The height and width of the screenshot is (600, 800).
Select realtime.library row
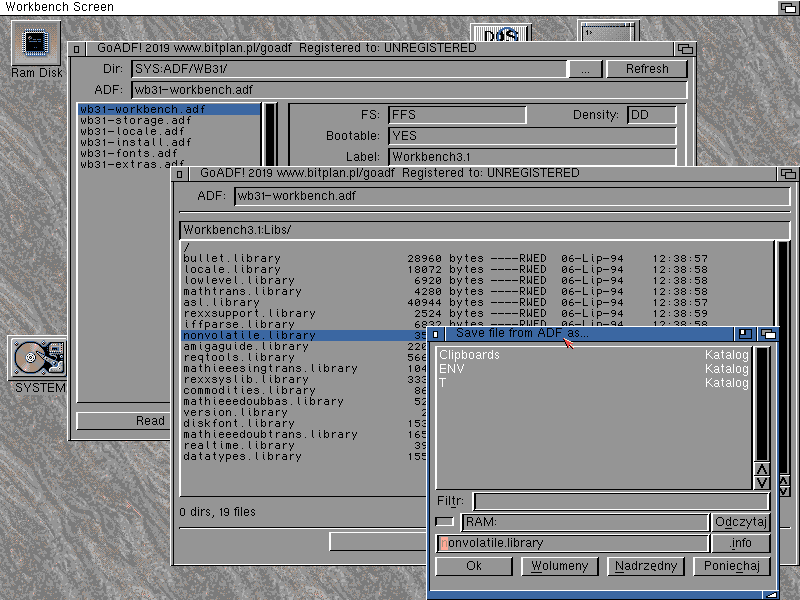pos(304,445)
